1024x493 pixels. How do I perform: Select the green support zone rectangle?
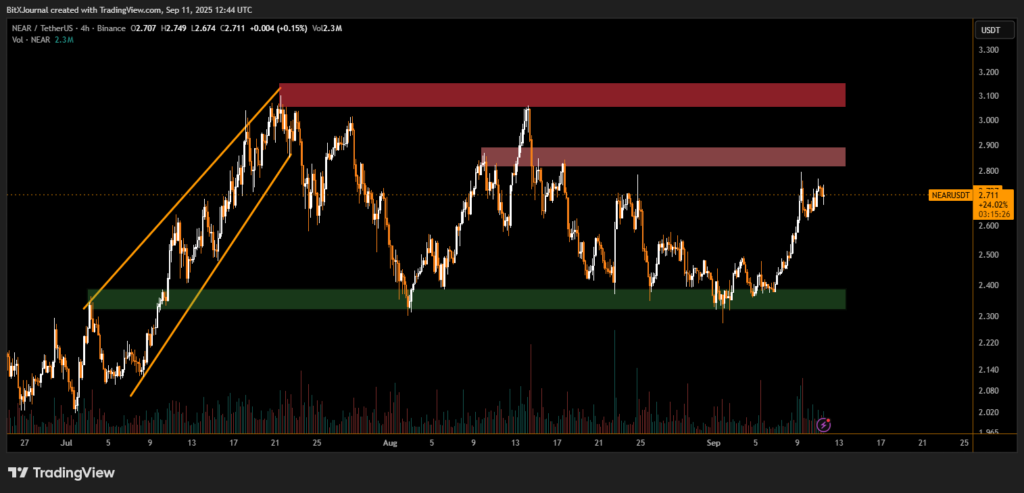[x=466, y=299]
